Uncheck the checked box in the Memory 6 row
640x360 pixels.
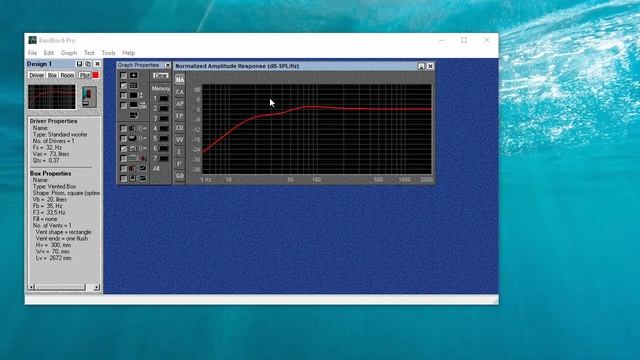123,149
